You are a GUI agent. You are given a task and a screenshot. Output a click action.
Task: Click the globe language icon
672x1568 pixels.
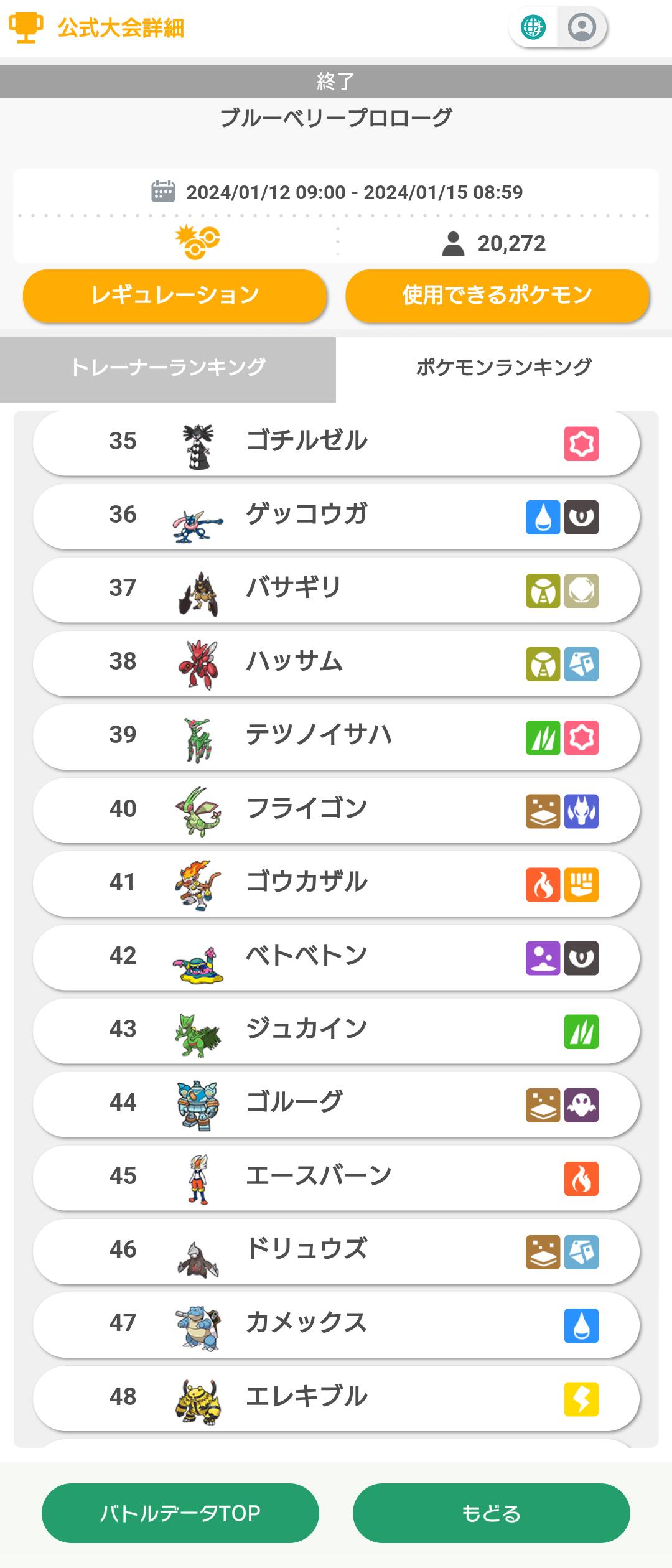pyautogui.click(x=533, y=27)
